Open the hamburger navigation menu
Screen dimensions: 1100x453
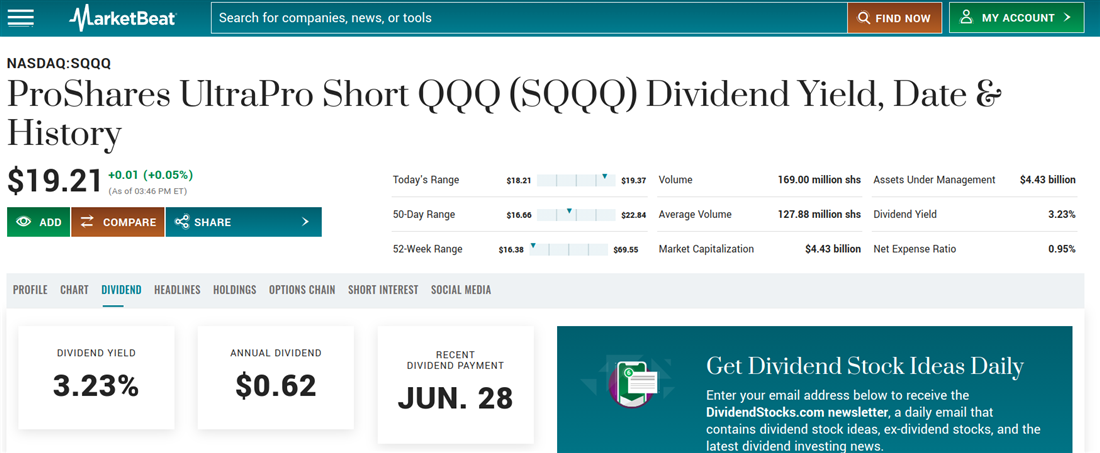[20, 18]
